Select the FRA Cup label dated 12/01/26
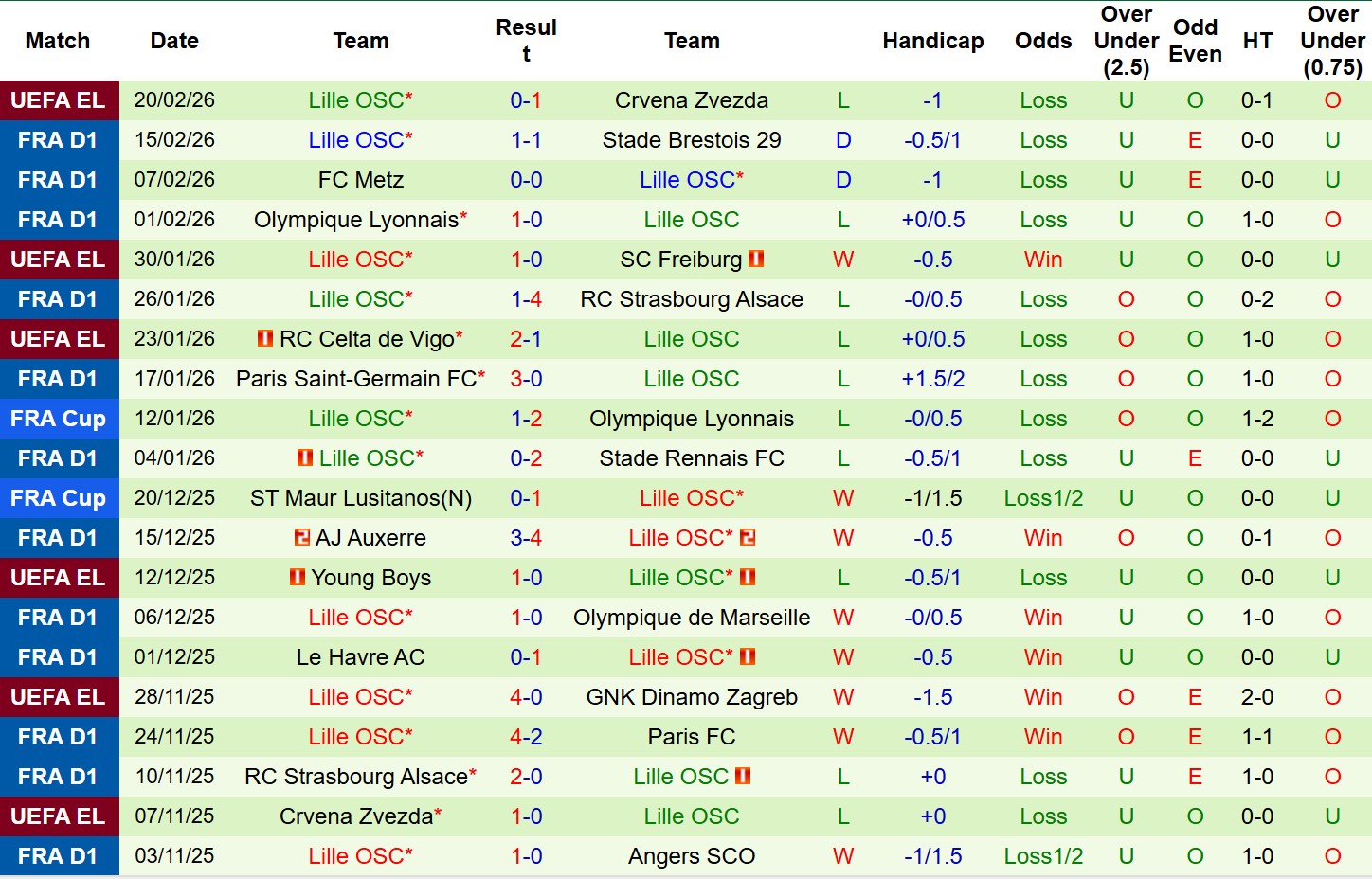The width and height of the screenshot is (1372, 879). (x=59, y=419)
